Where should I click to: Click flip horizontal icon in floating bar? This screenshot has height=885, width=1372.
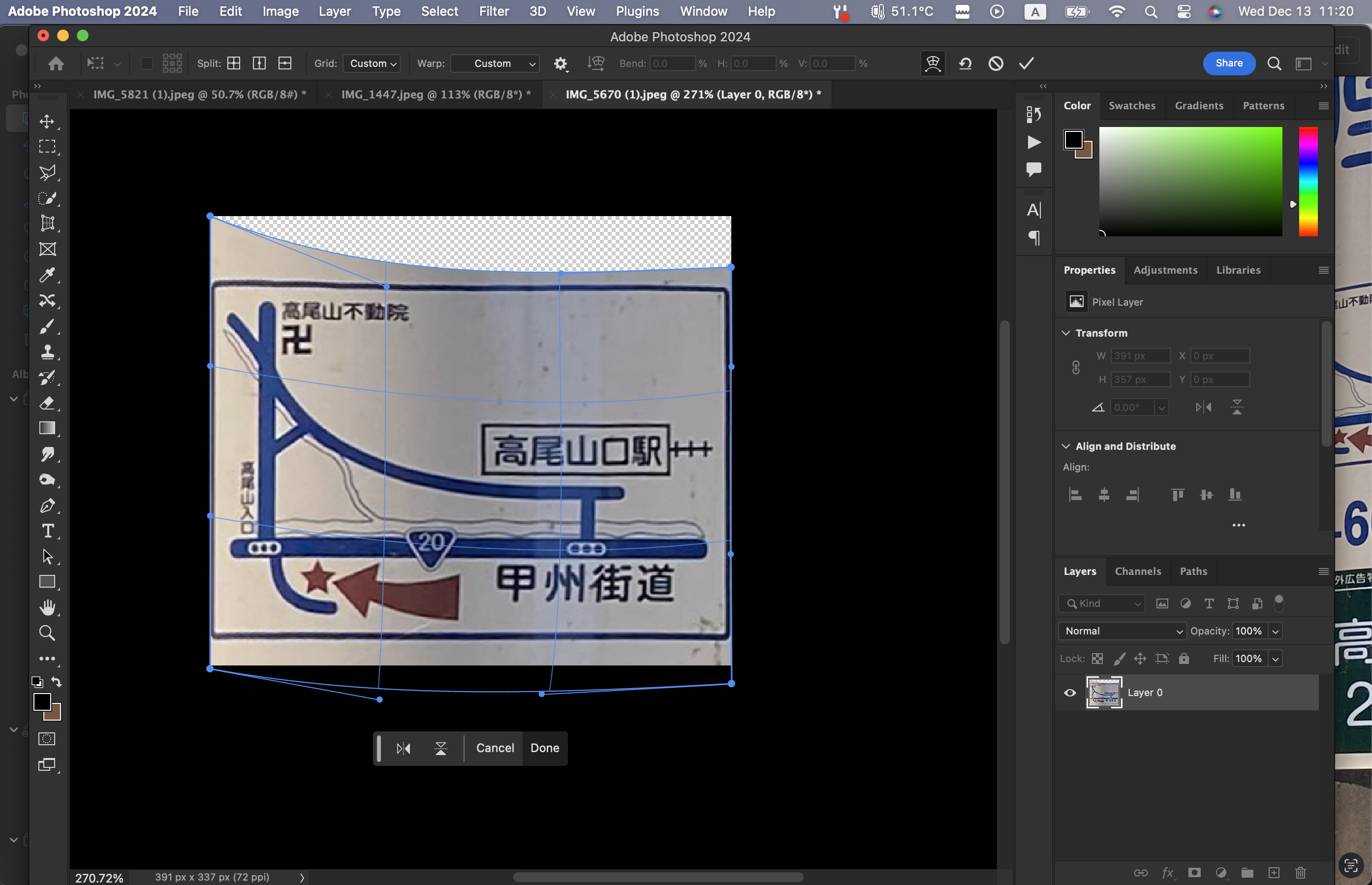click(404, 748)
